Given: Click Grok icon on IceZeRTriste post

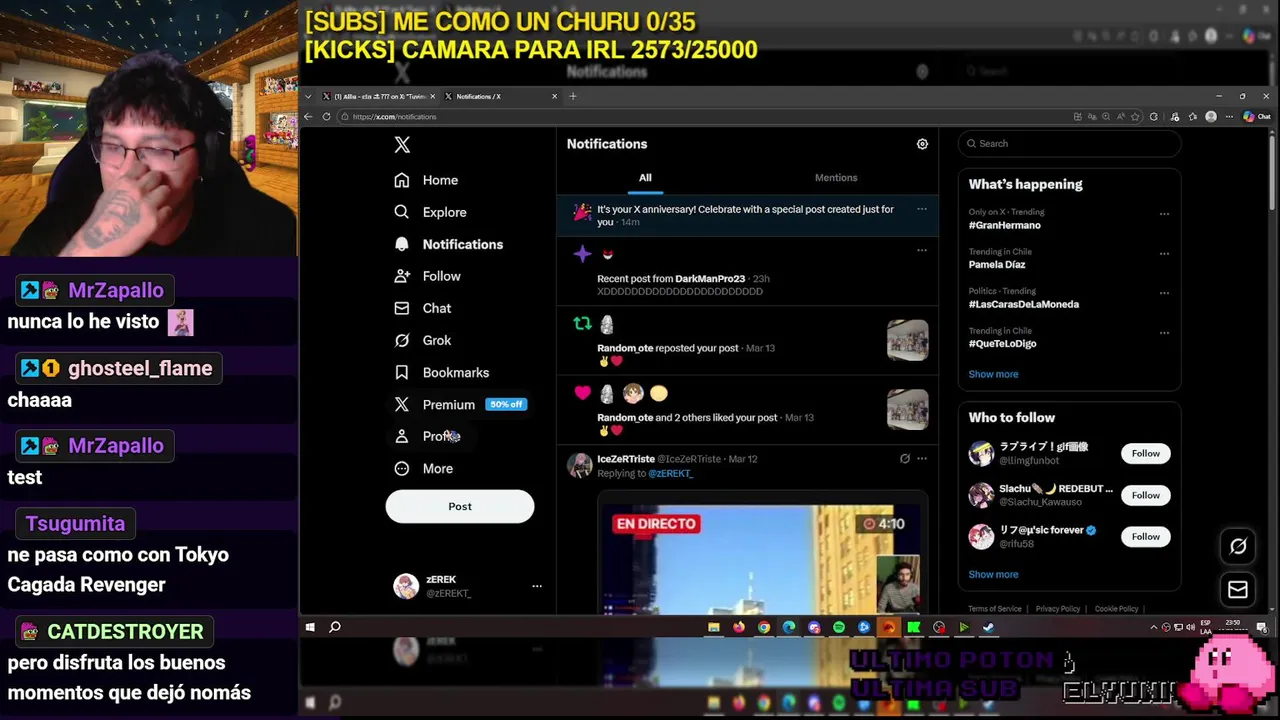Looking at the screenshot, I should pos(905,459).
